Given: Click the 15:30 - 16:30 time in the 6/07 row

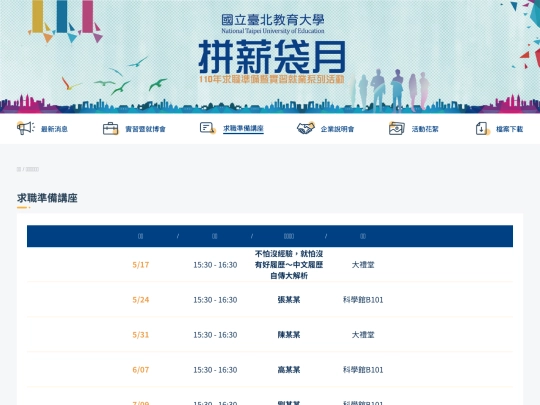Looking at the screenshot, I should pyautogui.click(x=215, y=370).
